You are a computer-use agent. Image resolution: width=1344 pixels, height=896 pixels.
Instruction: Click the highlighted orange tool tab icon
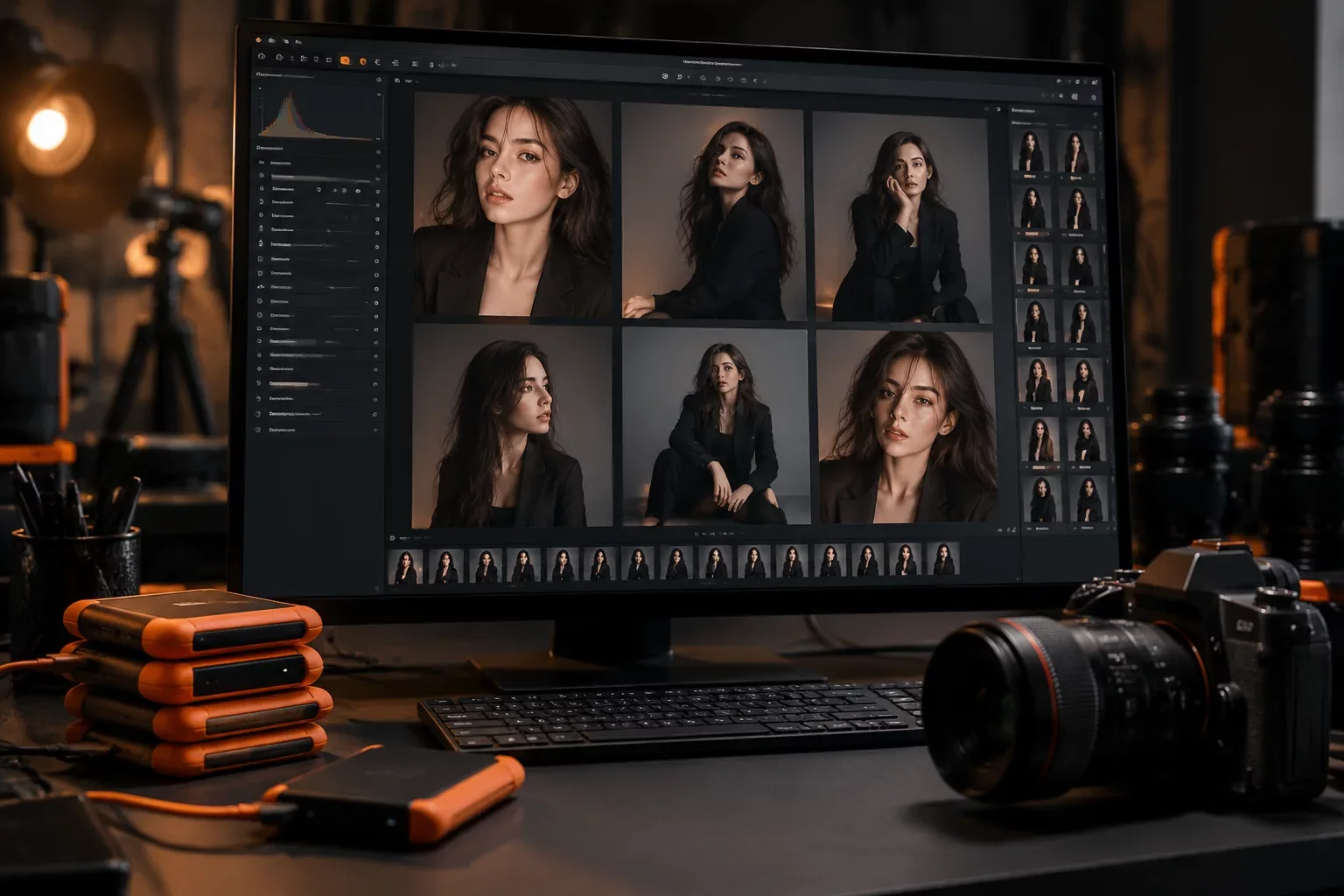tap(345, 60)
